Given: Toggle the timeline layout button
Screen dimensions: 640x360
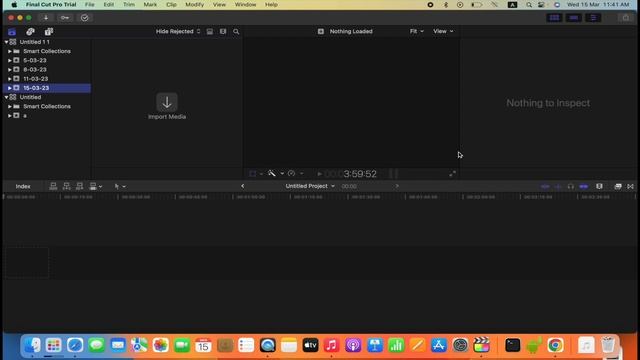Looking at the screenshot, I should (573, 18).
